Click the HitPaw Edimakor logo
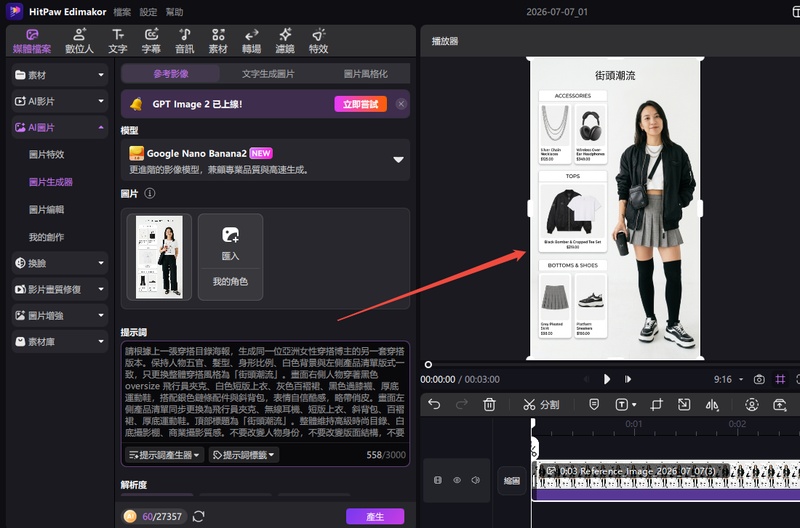The width and height of the screenshot is (800, 528). [x=14, y=11]
